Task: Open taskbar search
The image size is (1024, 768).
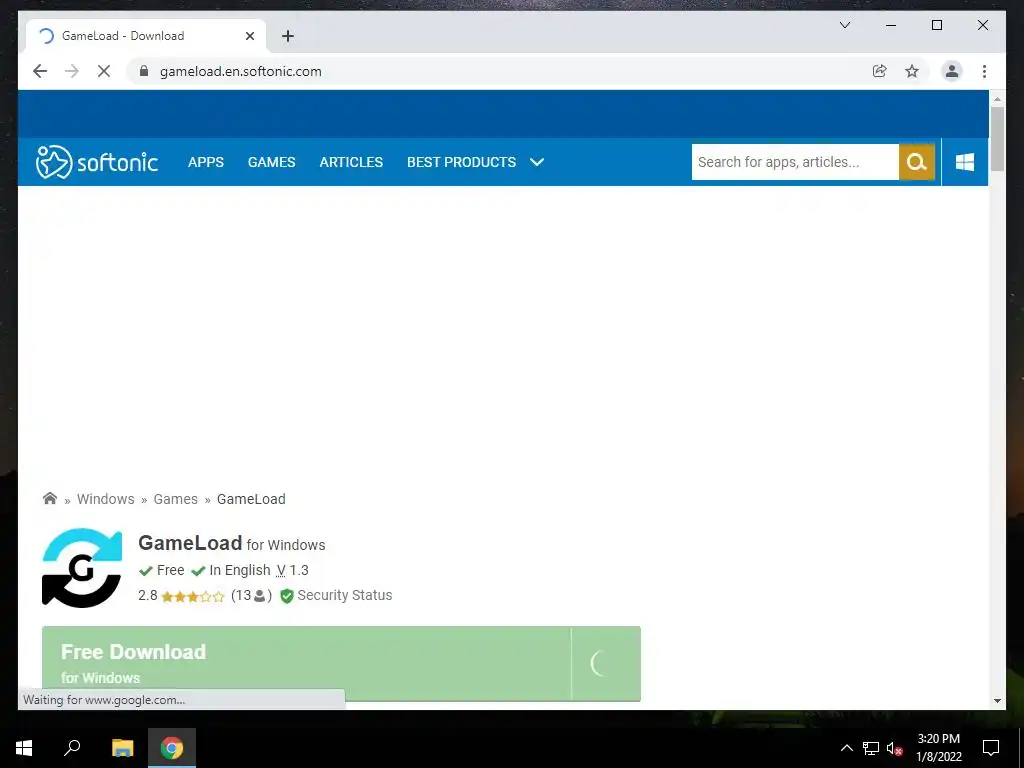Action: (x=72, y=748)
